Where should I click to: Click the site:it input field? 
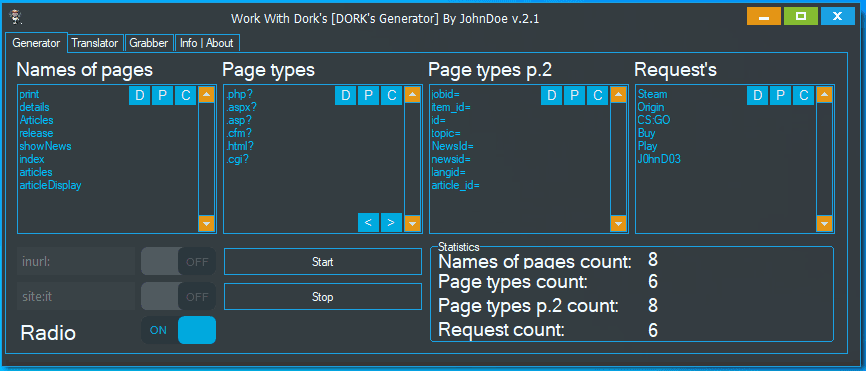coord(76,296)
